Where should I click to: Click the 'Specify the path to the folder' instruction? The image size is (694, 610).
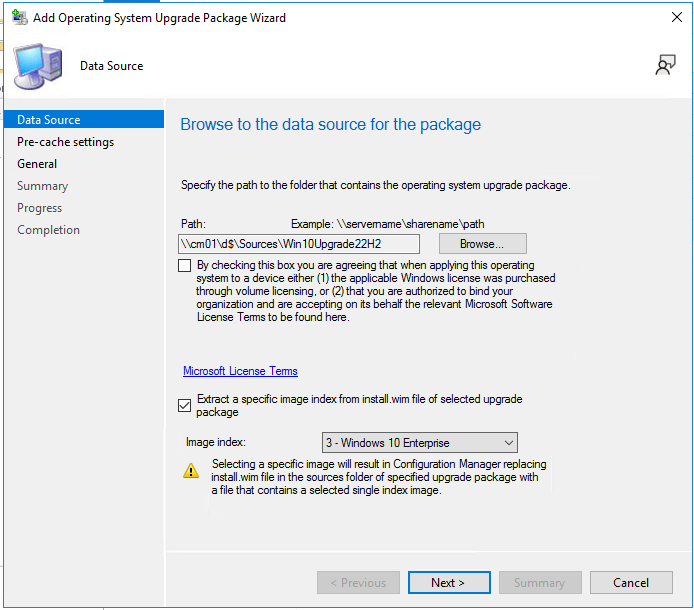point(376,185)
